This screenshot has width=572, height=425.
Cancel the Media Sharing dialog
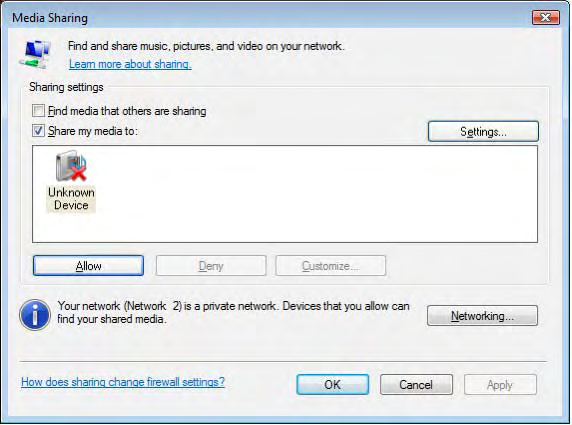pos(416,385)
